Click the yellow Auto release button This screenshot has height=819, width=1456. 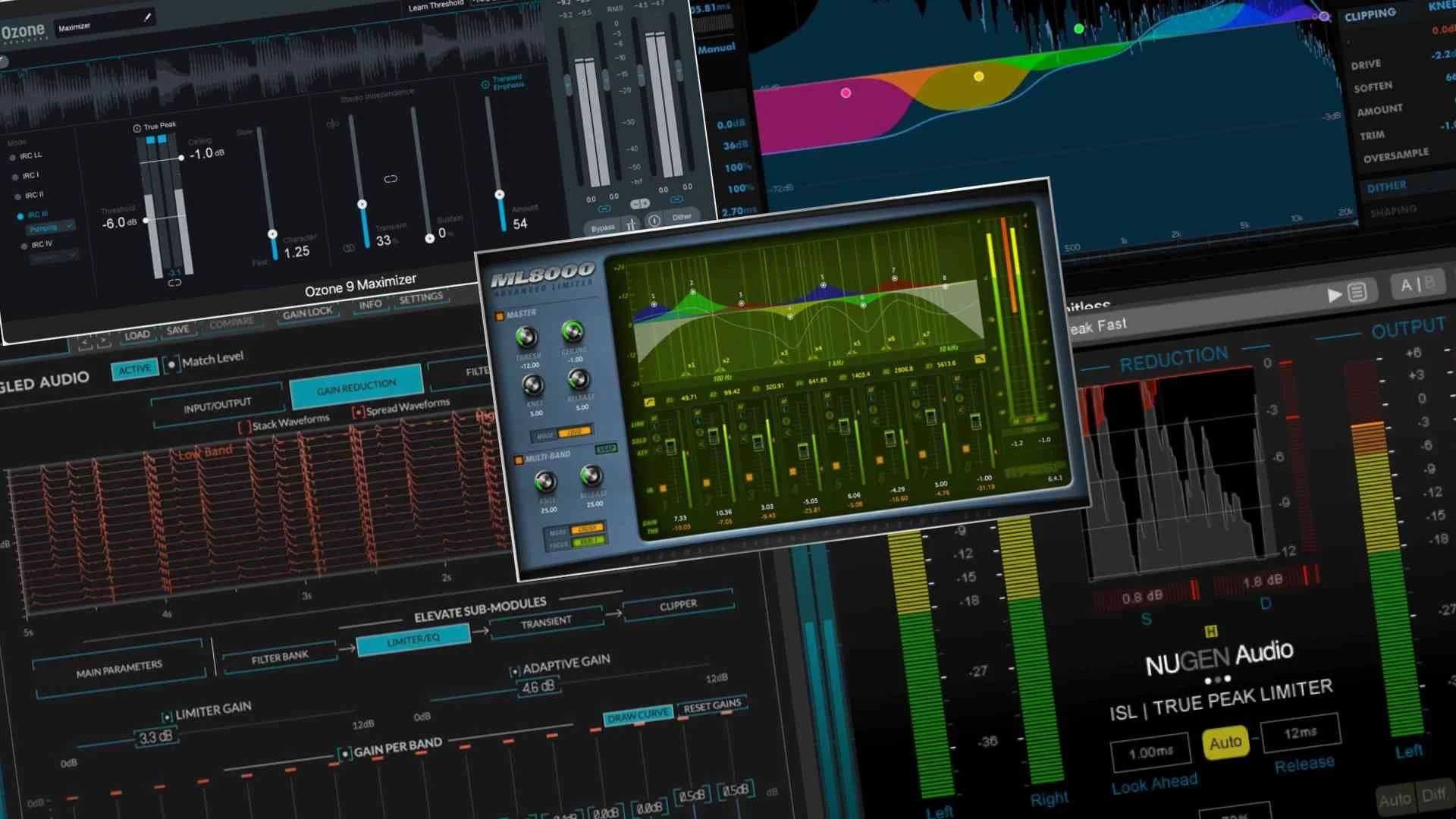tap(1225, 742)
